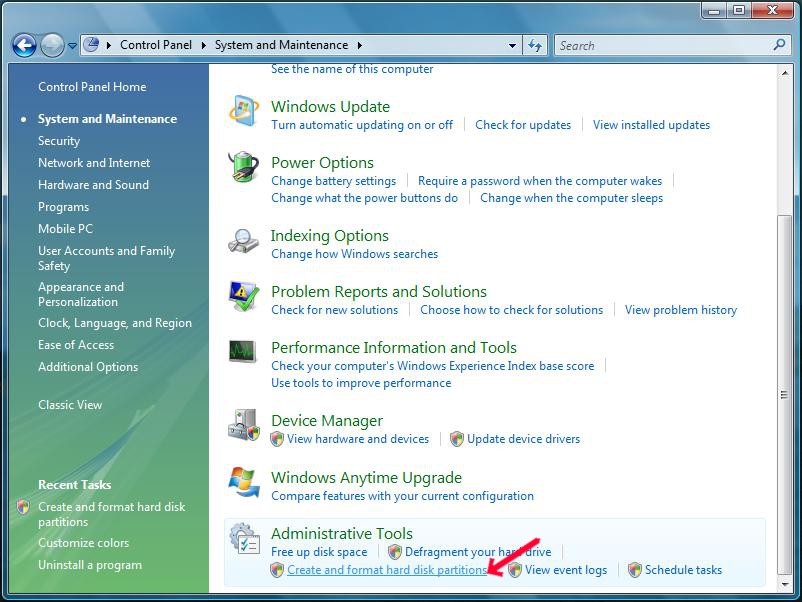The image size is (802, 602).
Task: Click the shield icon beside the main-pane Create and format partitions link
Action: pos(277,570)
